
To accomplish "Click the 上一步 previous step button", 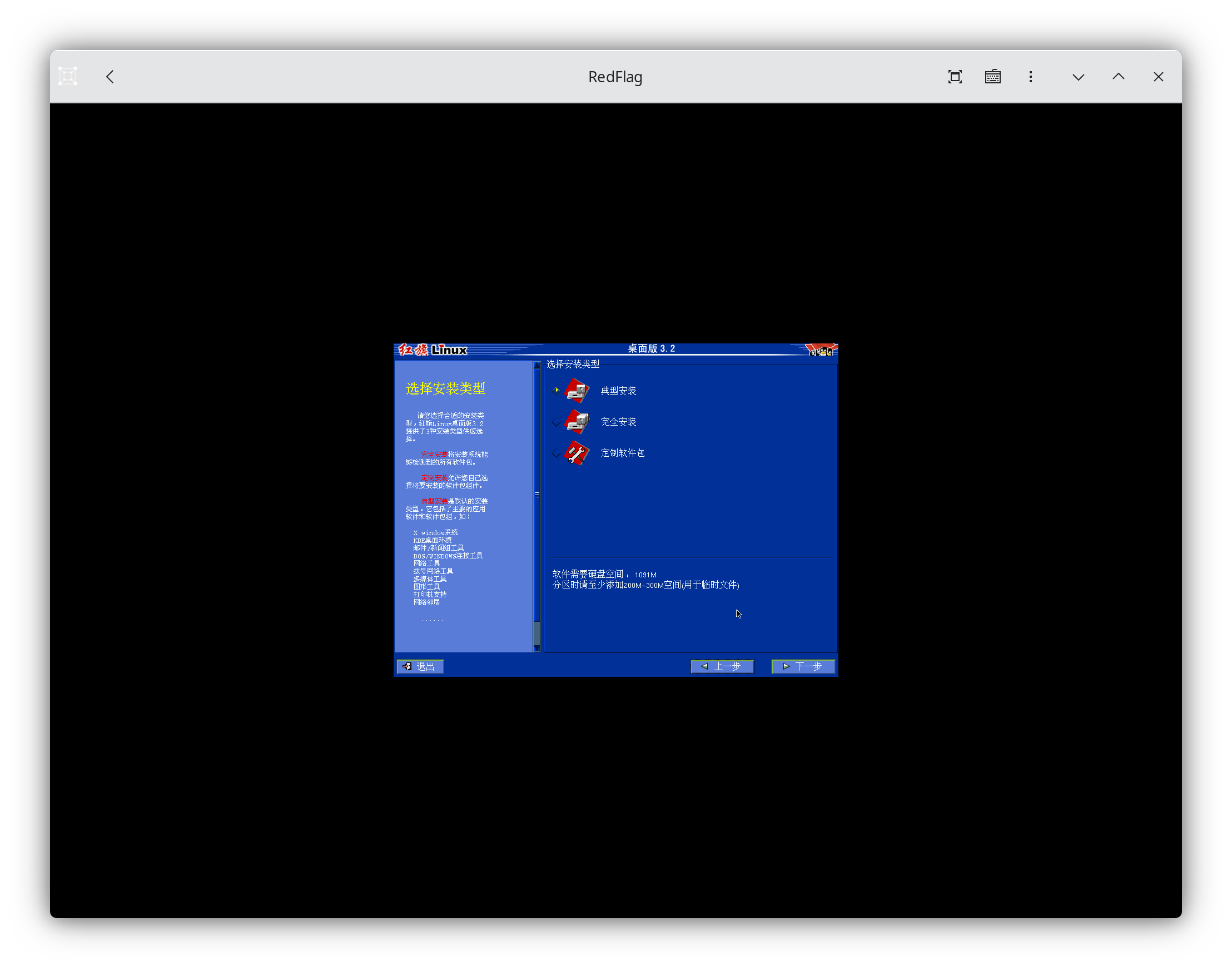I will pyautogui.click(x=722, y=666).
